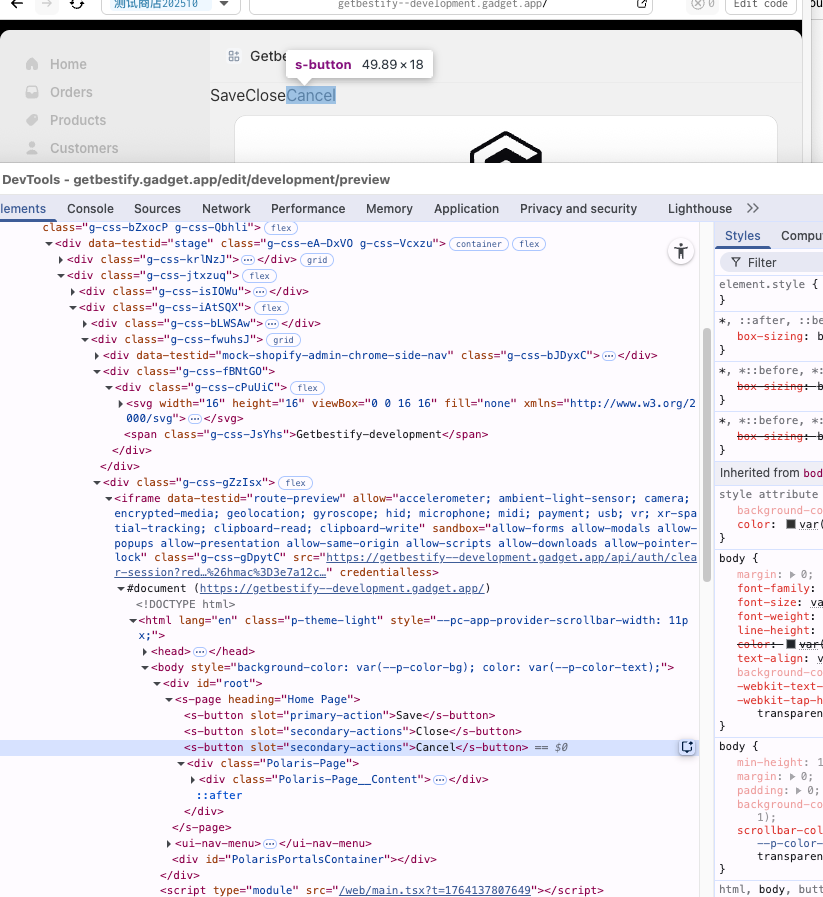Switch to the Console tab
823x897 pixels.
tap(90, 209)
